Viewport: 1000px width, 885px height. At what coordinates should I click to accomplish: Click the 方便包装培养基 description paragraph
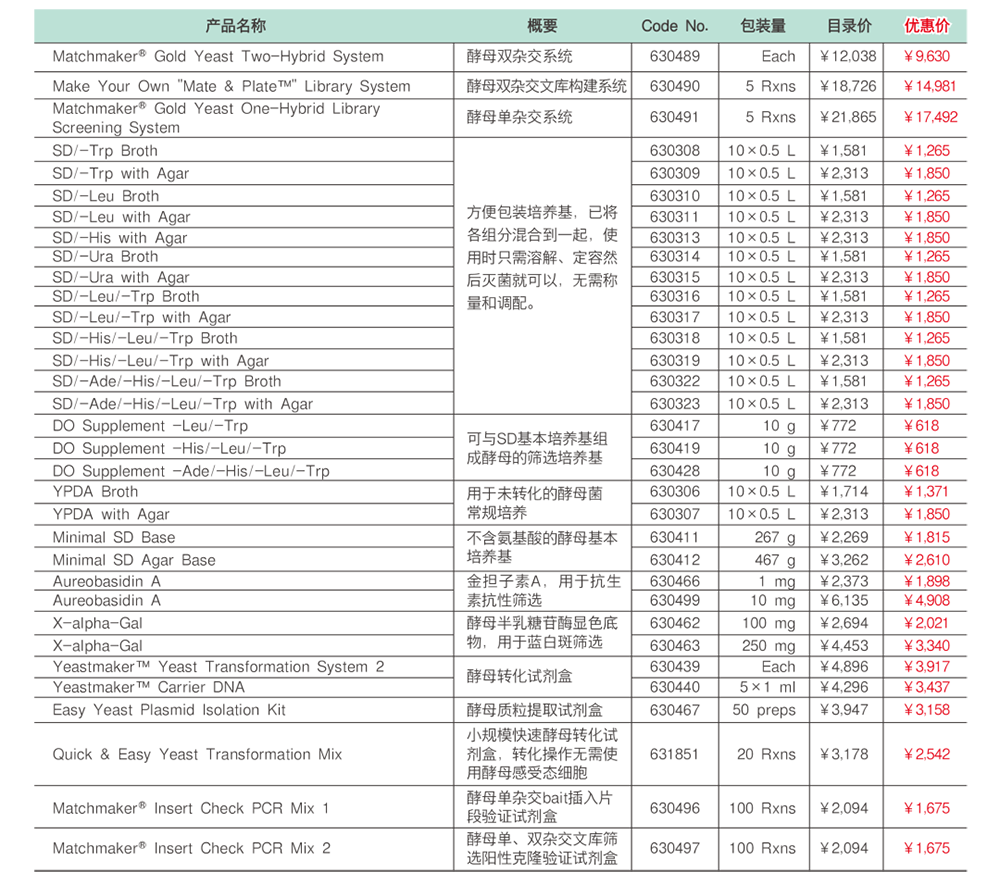point(542,258)
